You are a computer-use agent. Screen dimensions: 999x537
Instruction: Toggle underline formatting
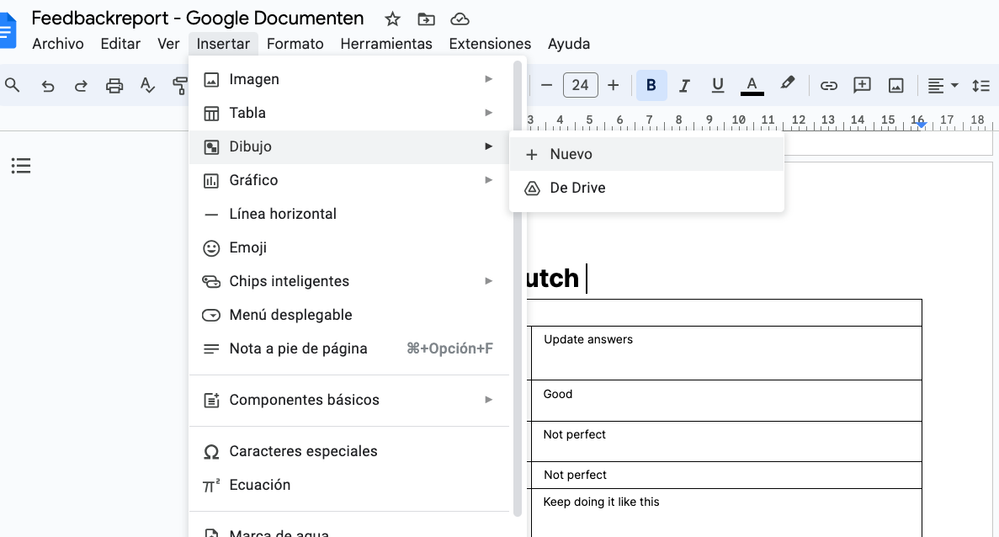(x=717, y=85)
